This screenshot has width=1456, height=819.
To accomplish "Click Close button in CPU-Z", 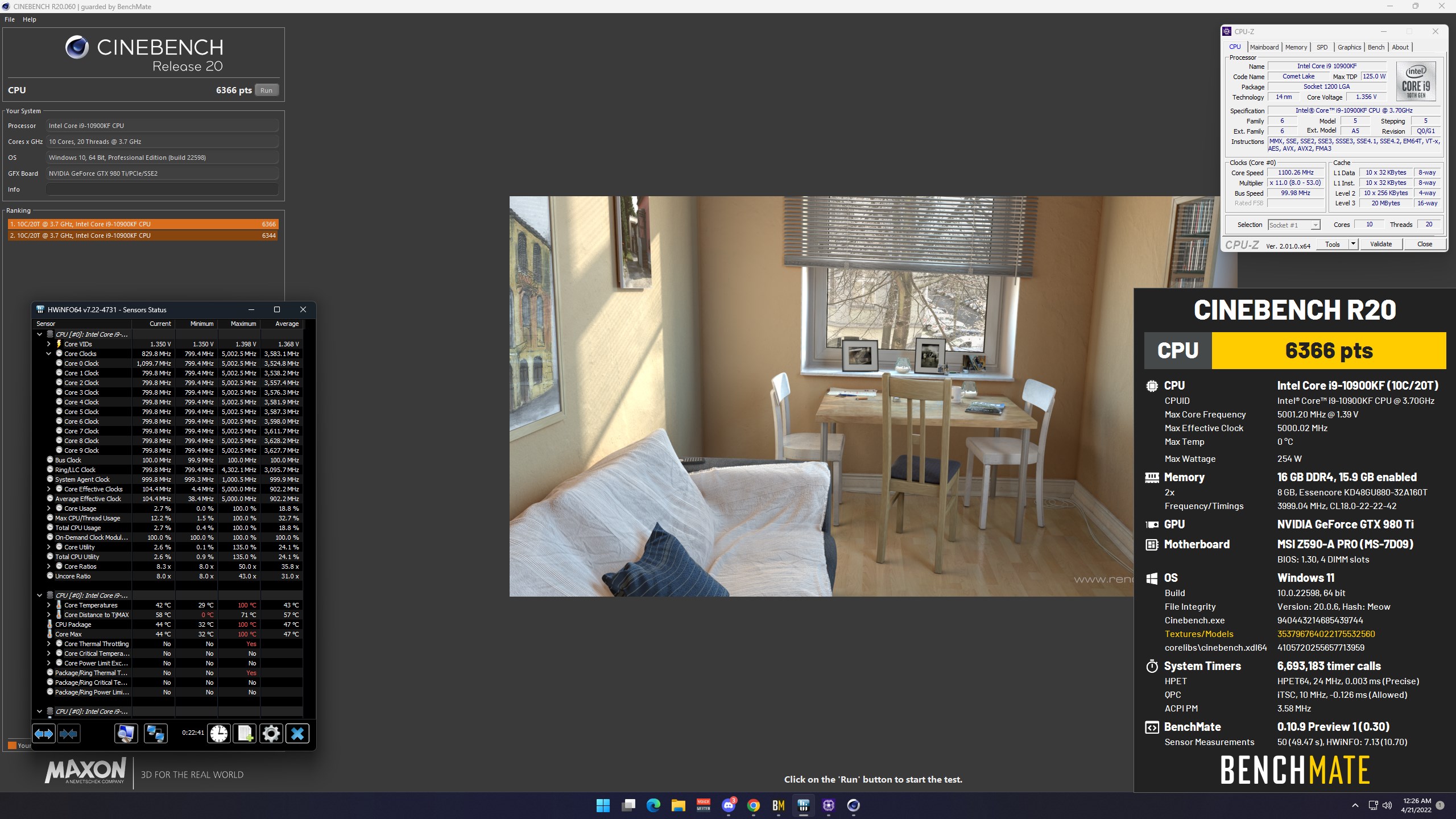I will (x=1425, y=244).
